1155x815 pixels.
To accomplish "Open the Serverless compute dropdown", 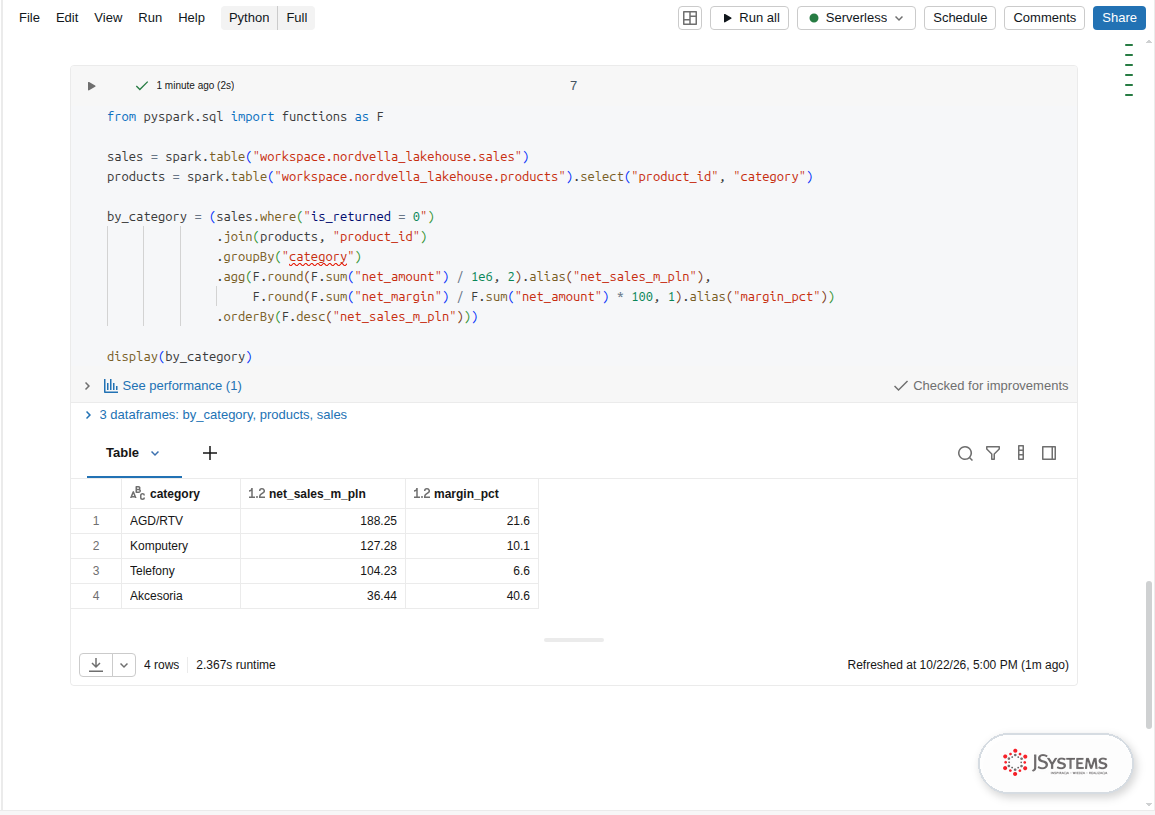I will pyautogui.click(x=856, y=18).
